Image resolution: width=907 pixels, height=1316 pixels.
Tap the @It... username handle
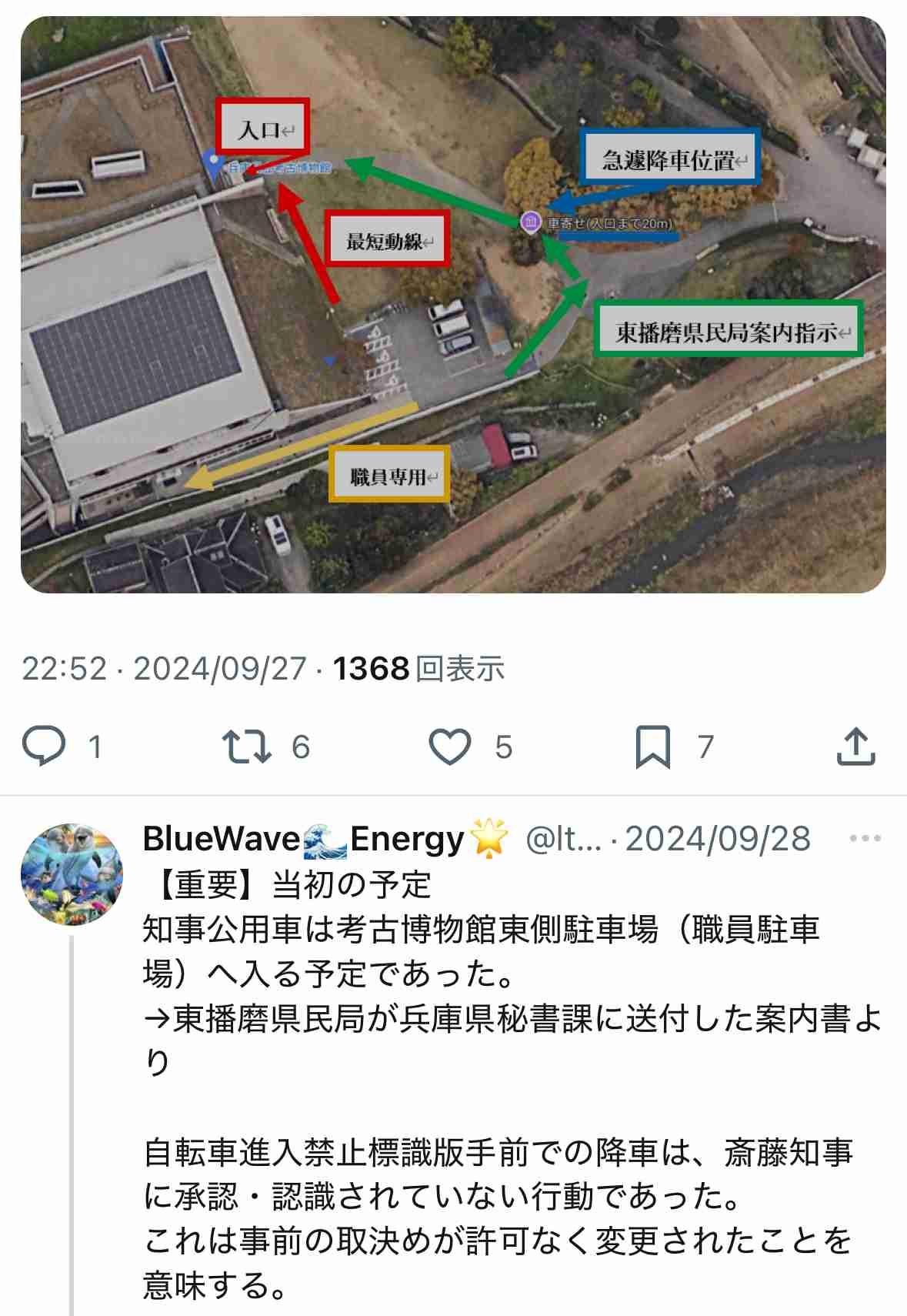click(x=563, y=839)
